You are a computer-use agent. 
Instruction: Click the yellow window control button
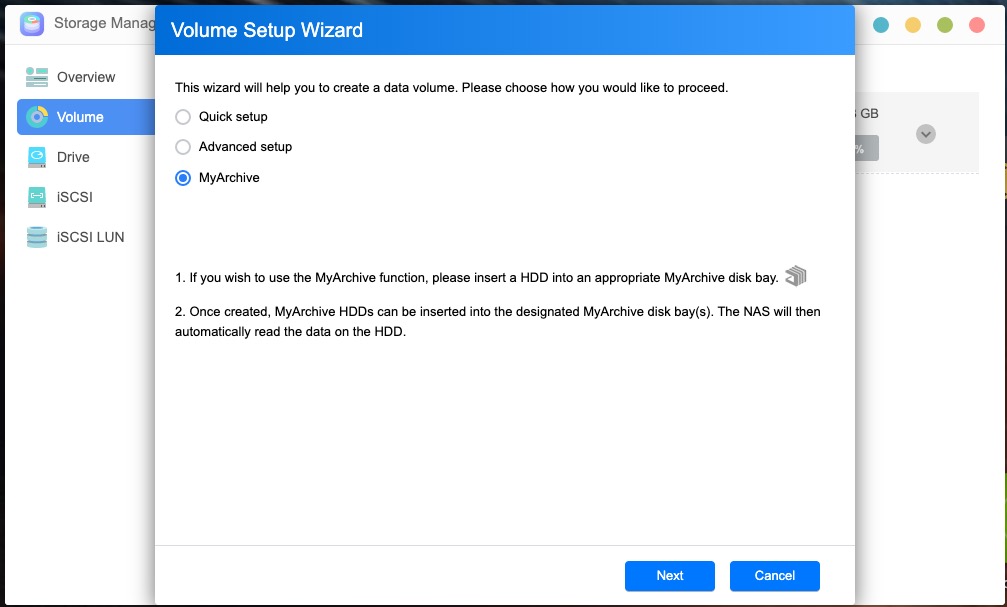coord(913,25)
